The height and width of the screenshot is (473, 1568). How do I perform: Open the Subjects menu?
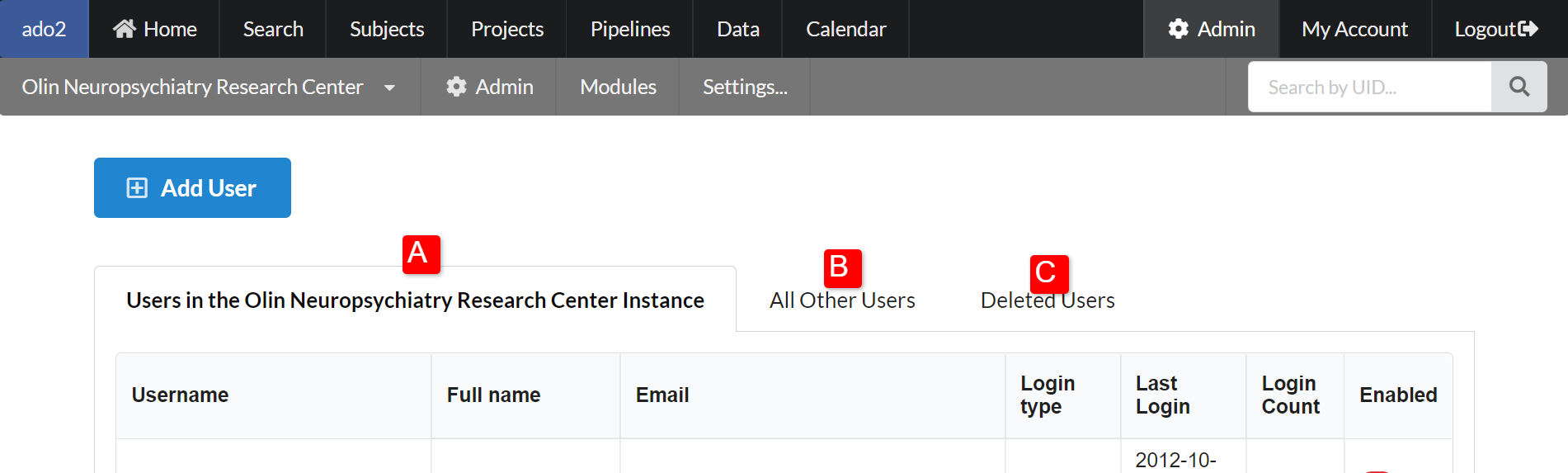coord(386,29)
